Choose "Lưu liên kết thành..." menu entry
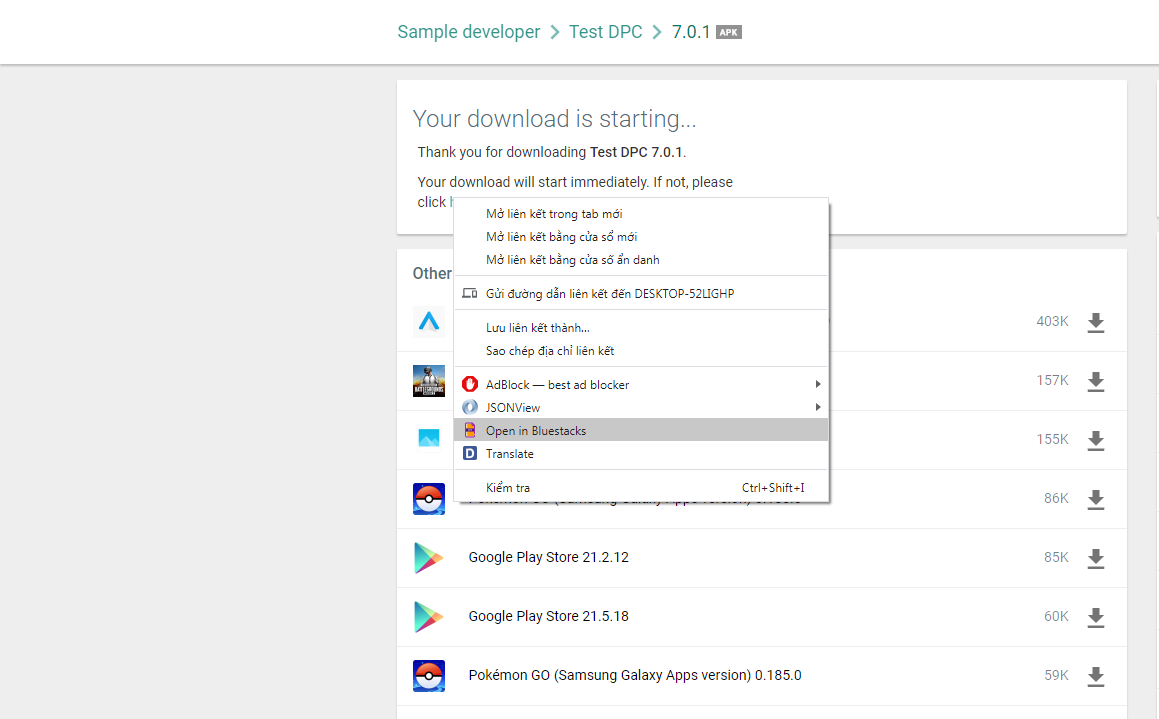Image resolution: width=1159 pixels, height=719 pixels. [641, 327]
